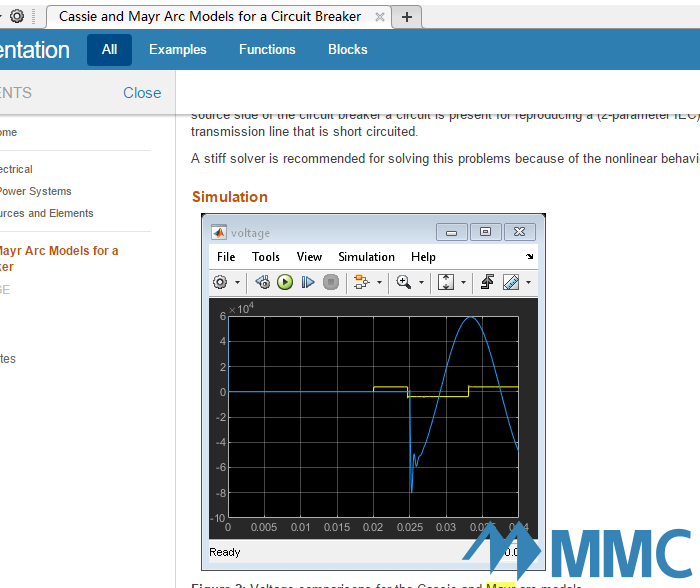Click the Electrical sidebar link
This screenshot has width=700, height=588.
(16, 169)
